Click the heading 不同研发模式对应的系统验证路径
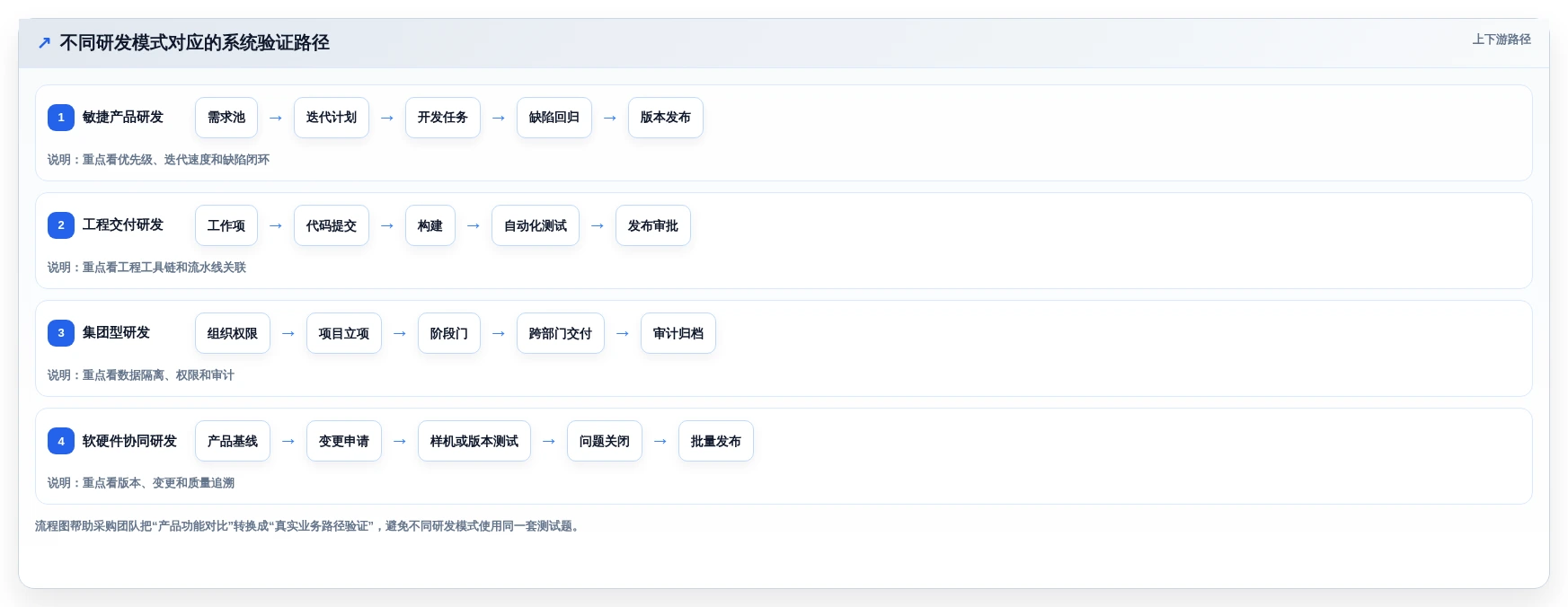 (x=194, y=43)
